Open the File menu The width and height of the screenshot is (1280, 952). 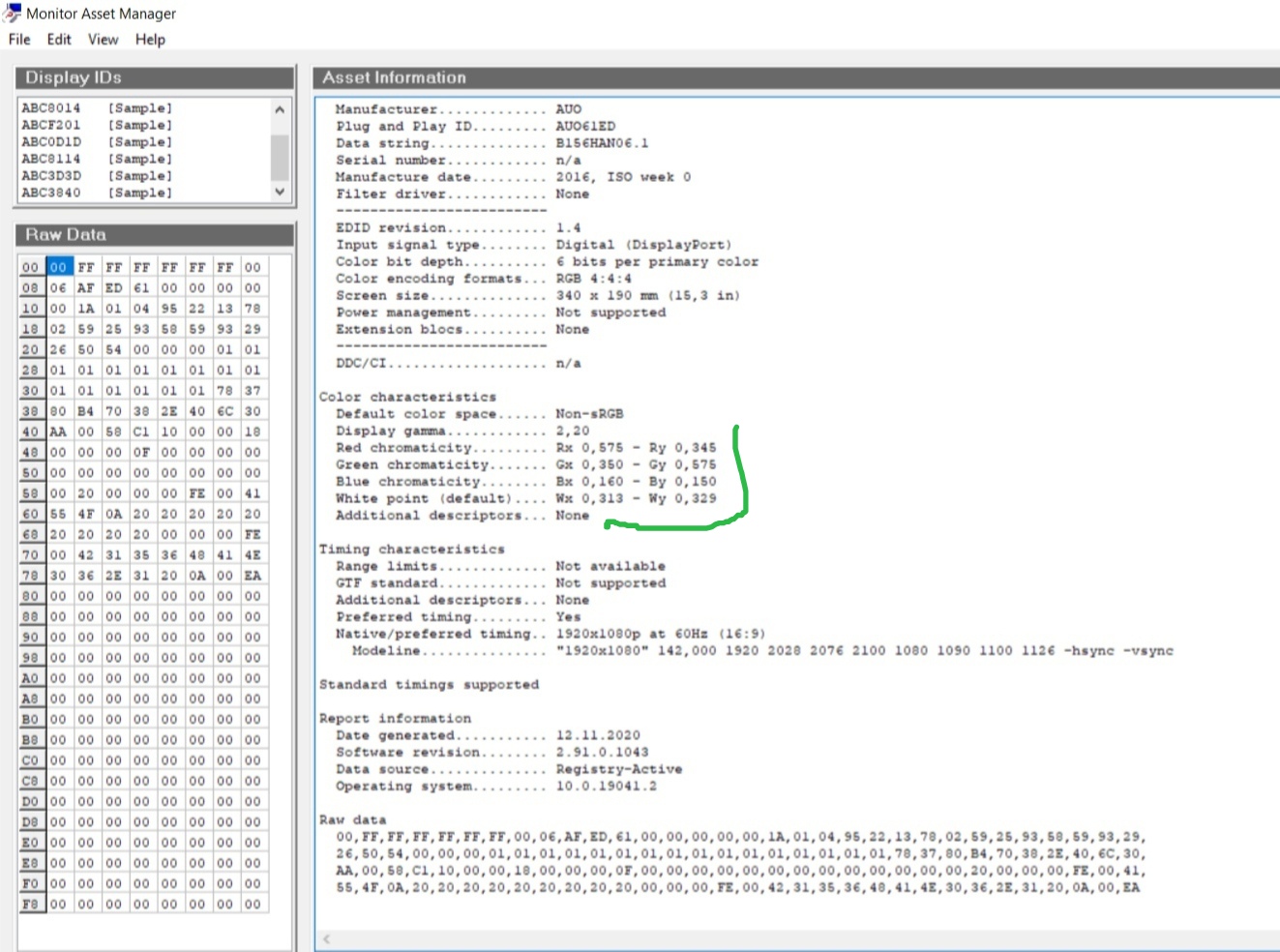coord(19,40)
